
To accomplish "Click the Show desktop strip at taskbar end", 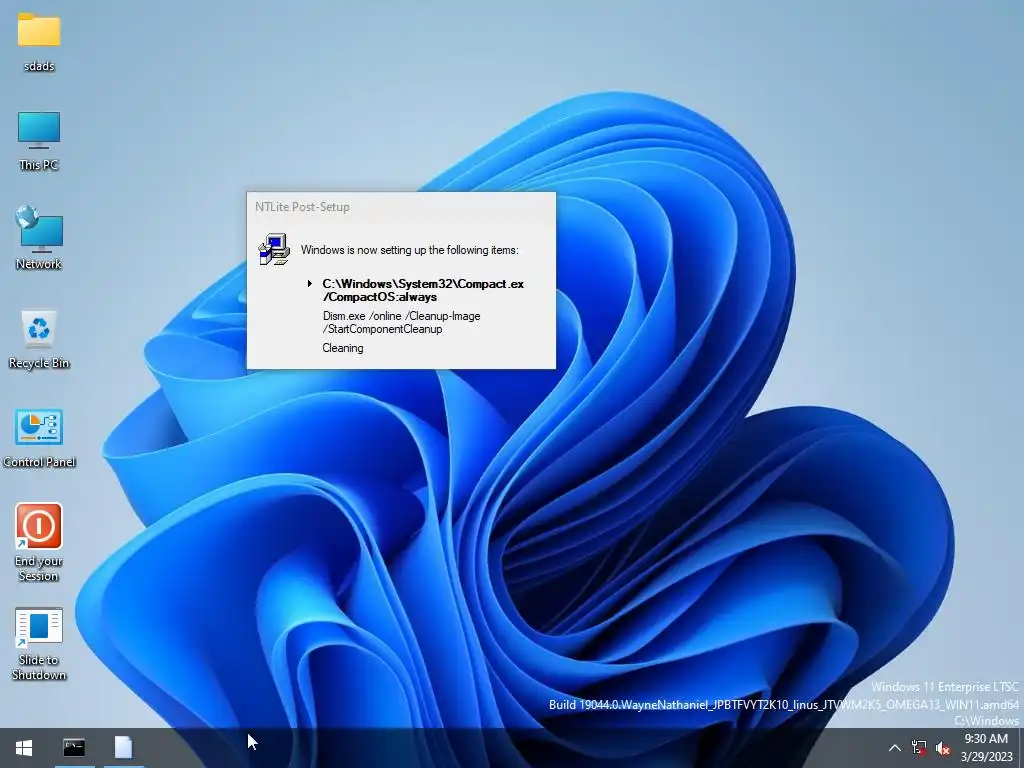I will pos(1021,748).
